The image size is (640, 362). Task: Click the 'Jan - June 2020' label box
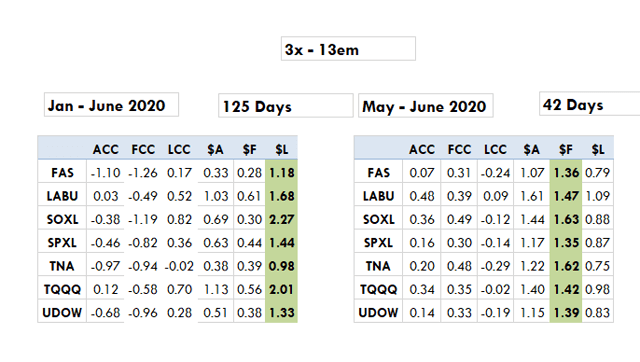pos(111,105)
